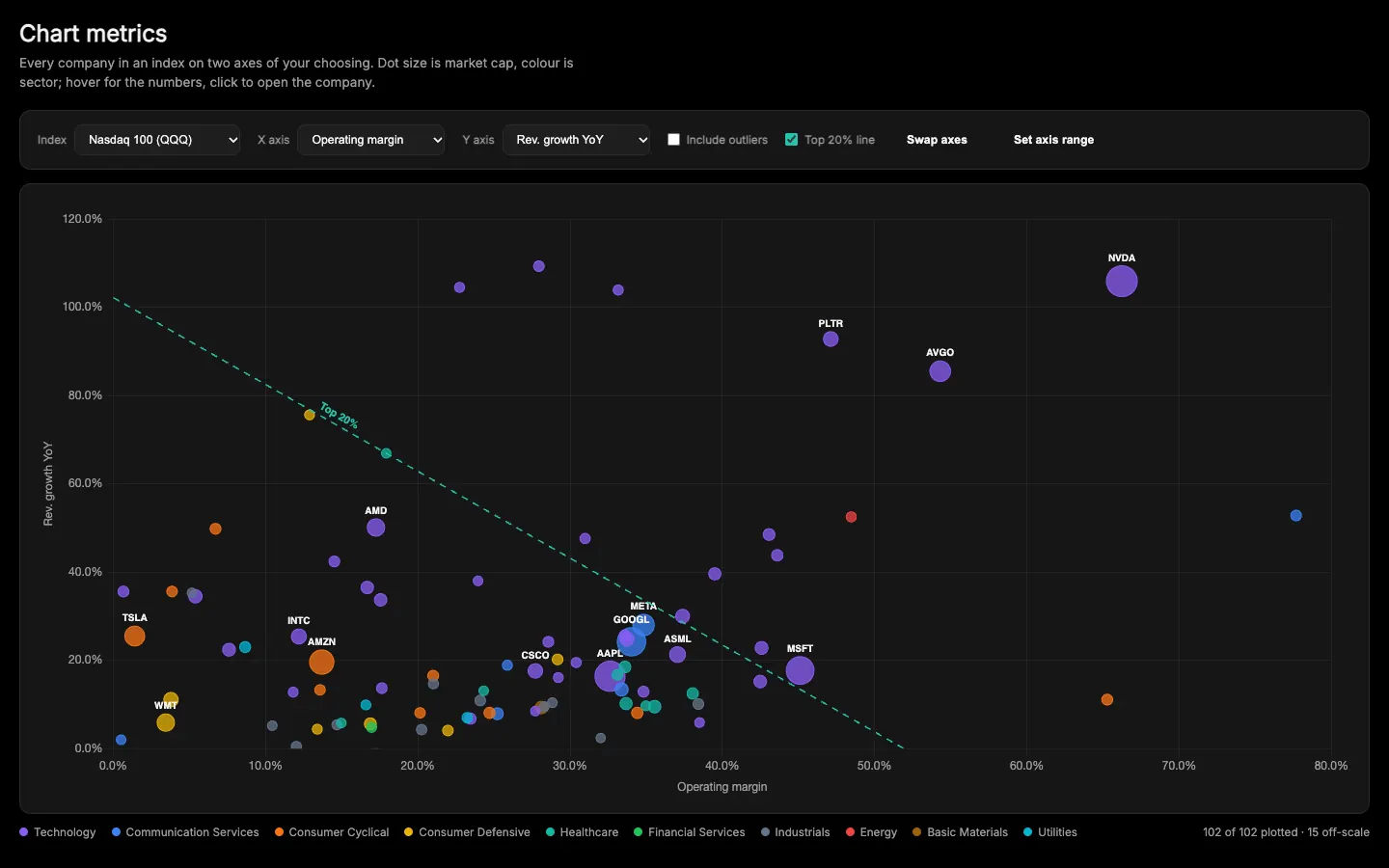Click the Utilities legend label
The width and height of the screenshot is (1389, 868).
(1057, 832)
